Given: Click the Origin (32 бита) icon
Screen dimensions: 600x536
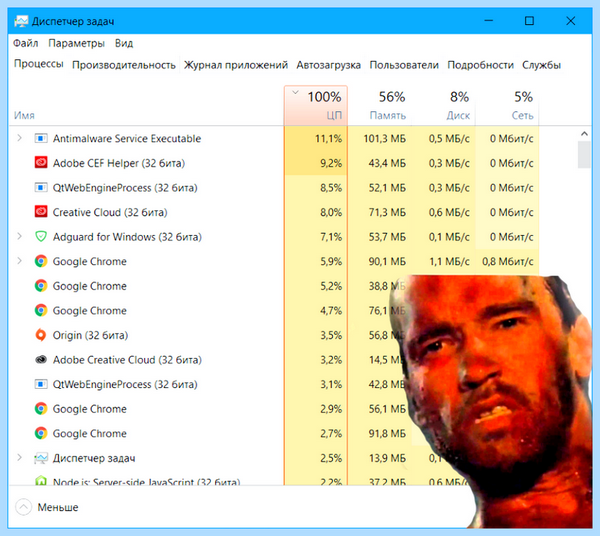Looking at the screenshot, I should coord(41,335).
